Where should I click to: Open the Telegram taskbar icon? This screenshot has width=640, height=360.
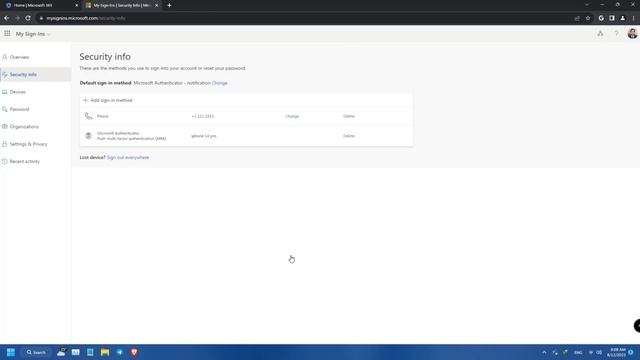[x=120, y=352]
